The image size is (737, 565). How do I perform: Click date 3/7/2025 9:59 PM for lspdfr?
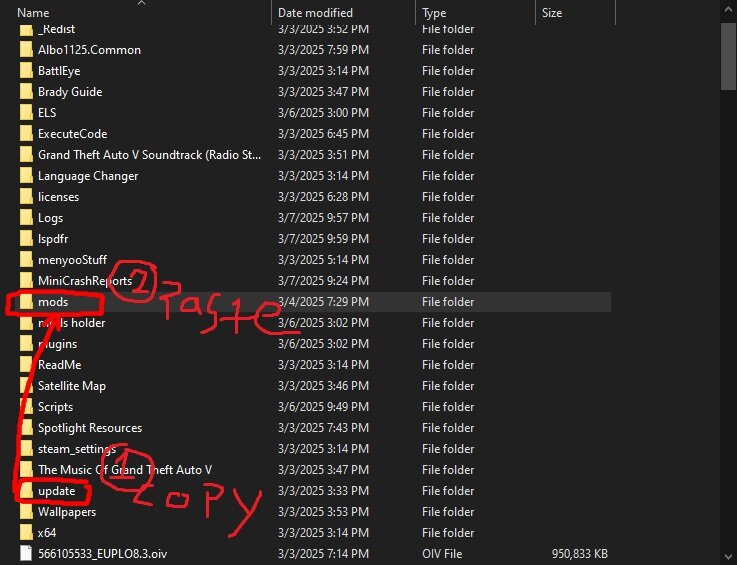click(323, 239)
